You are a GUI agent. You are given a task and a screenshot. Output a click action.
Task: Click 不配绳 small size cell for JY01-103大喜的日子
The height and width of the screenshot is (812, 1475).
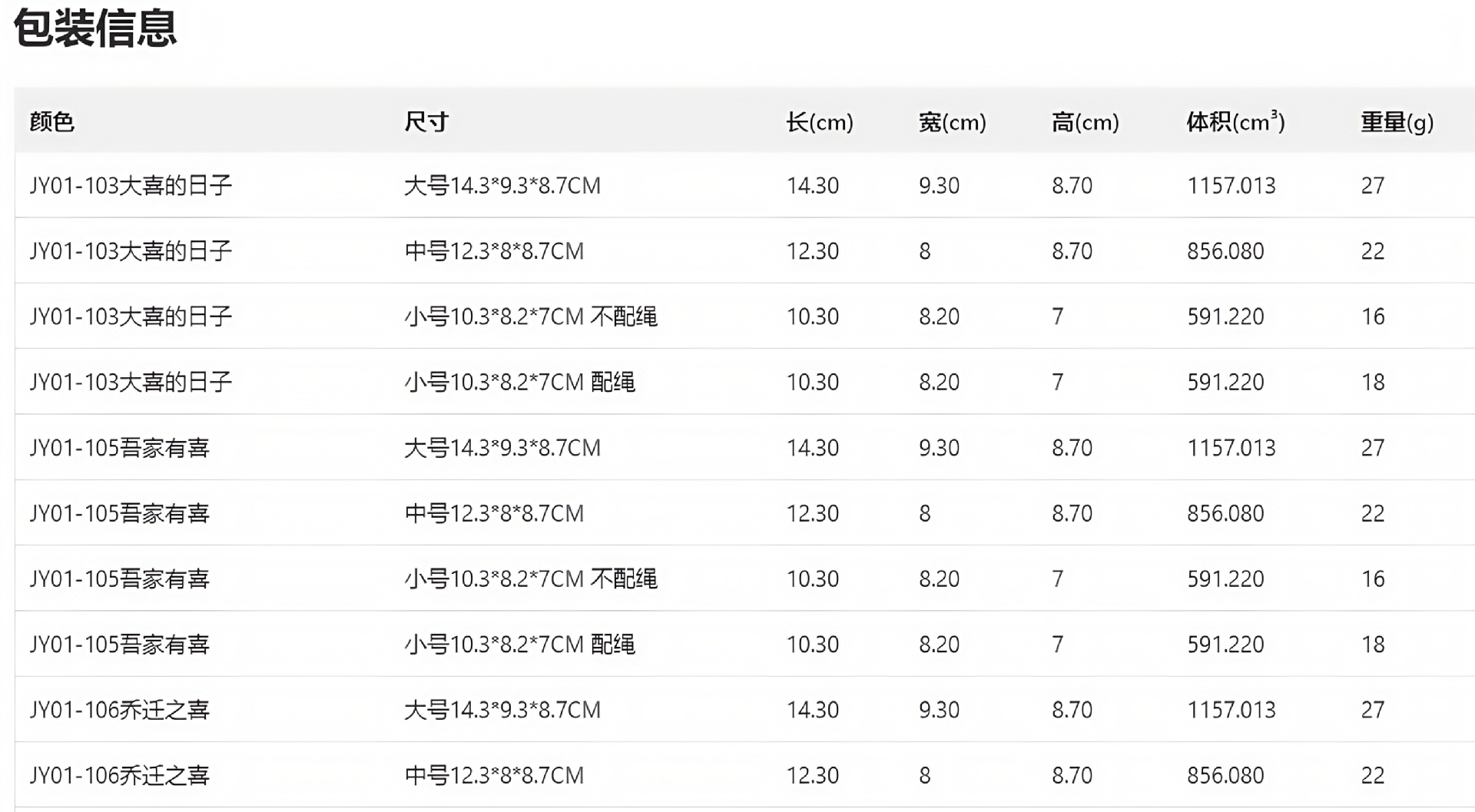(531, 317)
